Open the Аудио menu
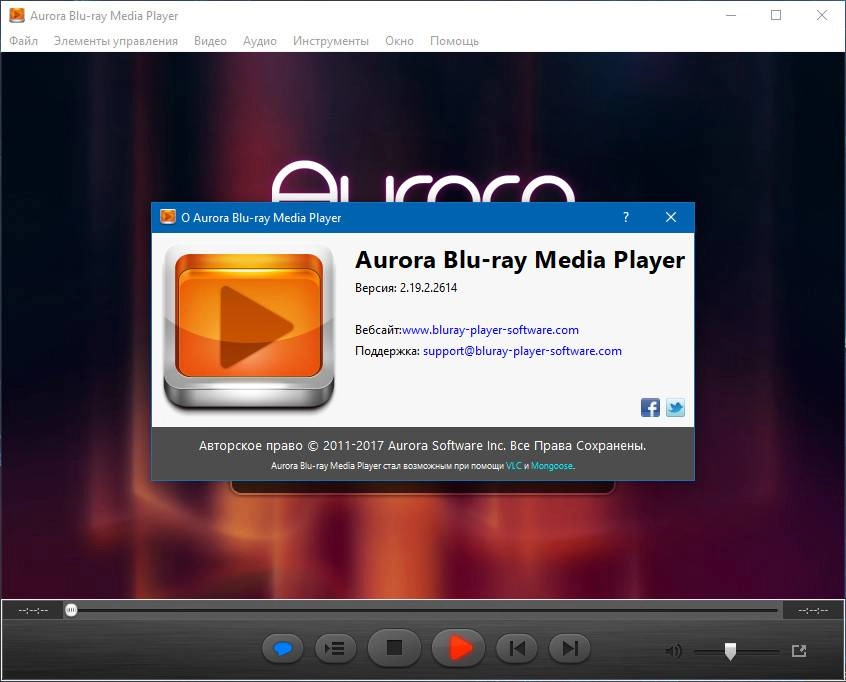 click(x=260, y=41)
